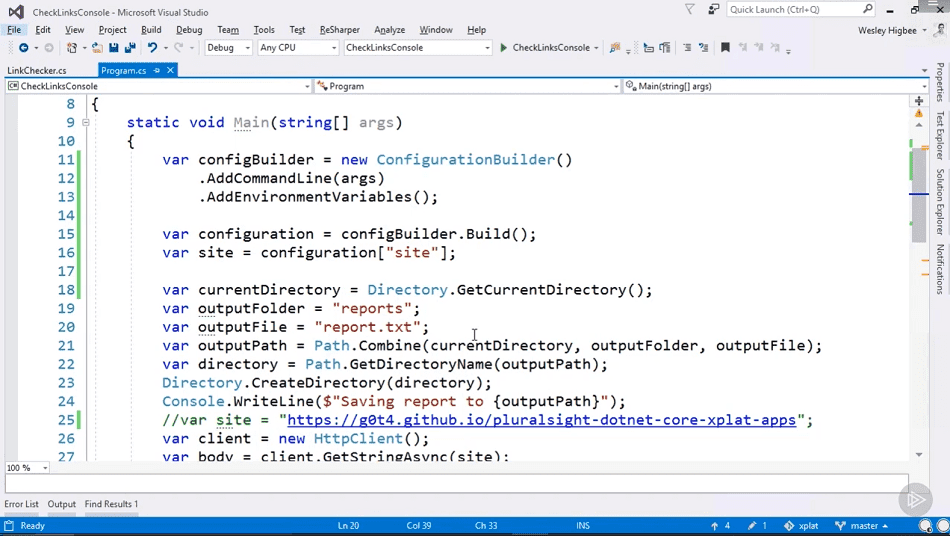Image resolution: width=950 pixels, height=536 pixels.
Task: Click the Previous Bookmark icon
Action: coord(743,48)
